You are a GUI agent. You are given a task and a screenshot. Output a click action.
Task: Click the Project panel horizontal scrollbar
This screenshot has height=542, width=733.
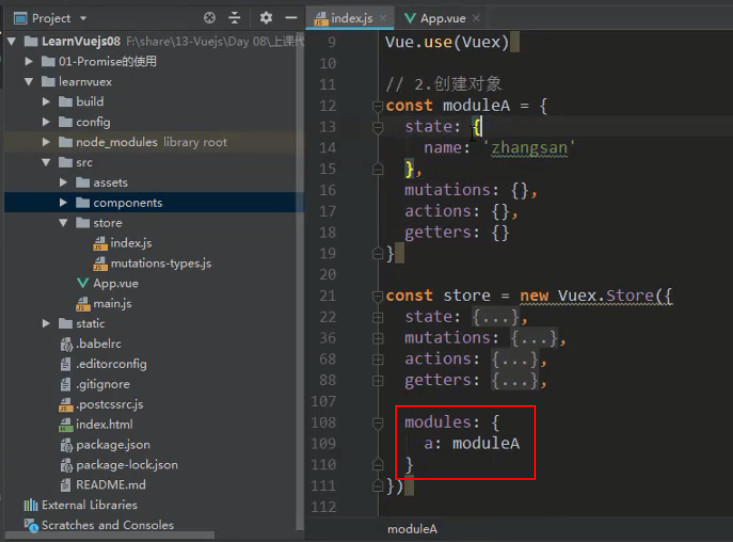(x=110, y=535)
